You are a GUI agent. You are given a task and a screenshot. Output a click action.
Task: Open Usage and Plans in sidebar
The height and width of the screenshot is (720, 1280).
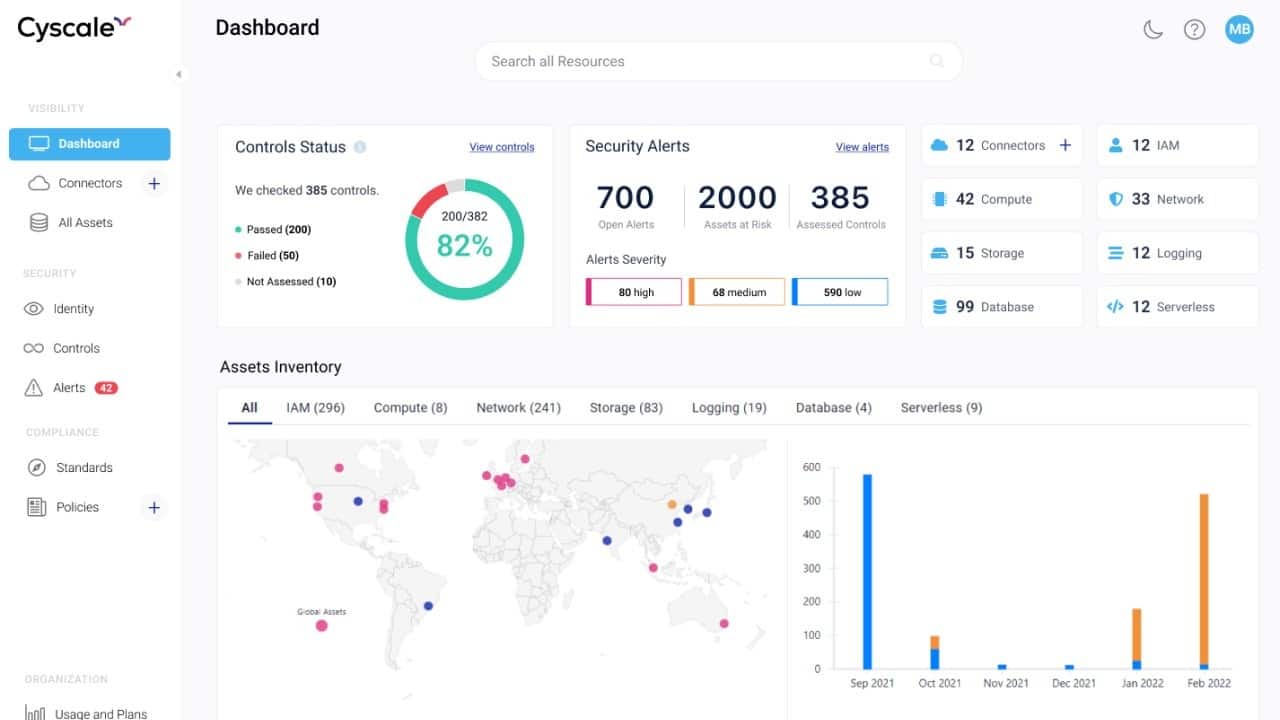[x=100, y=713]
